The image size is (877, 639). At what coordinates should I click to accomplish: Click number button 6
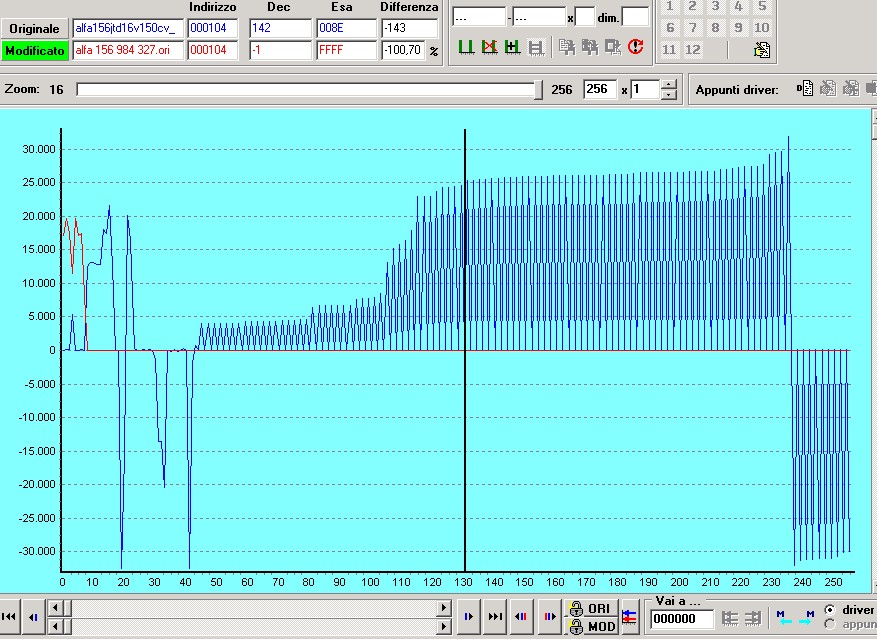point(669,27)
